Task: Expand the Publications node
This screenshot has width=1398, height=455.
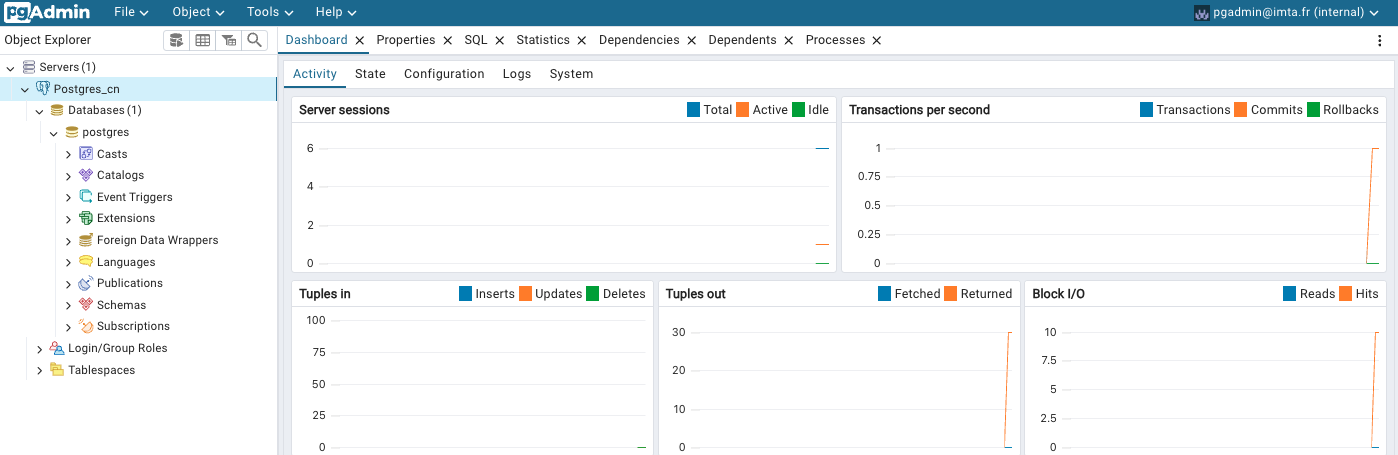Action: point(69,283)
